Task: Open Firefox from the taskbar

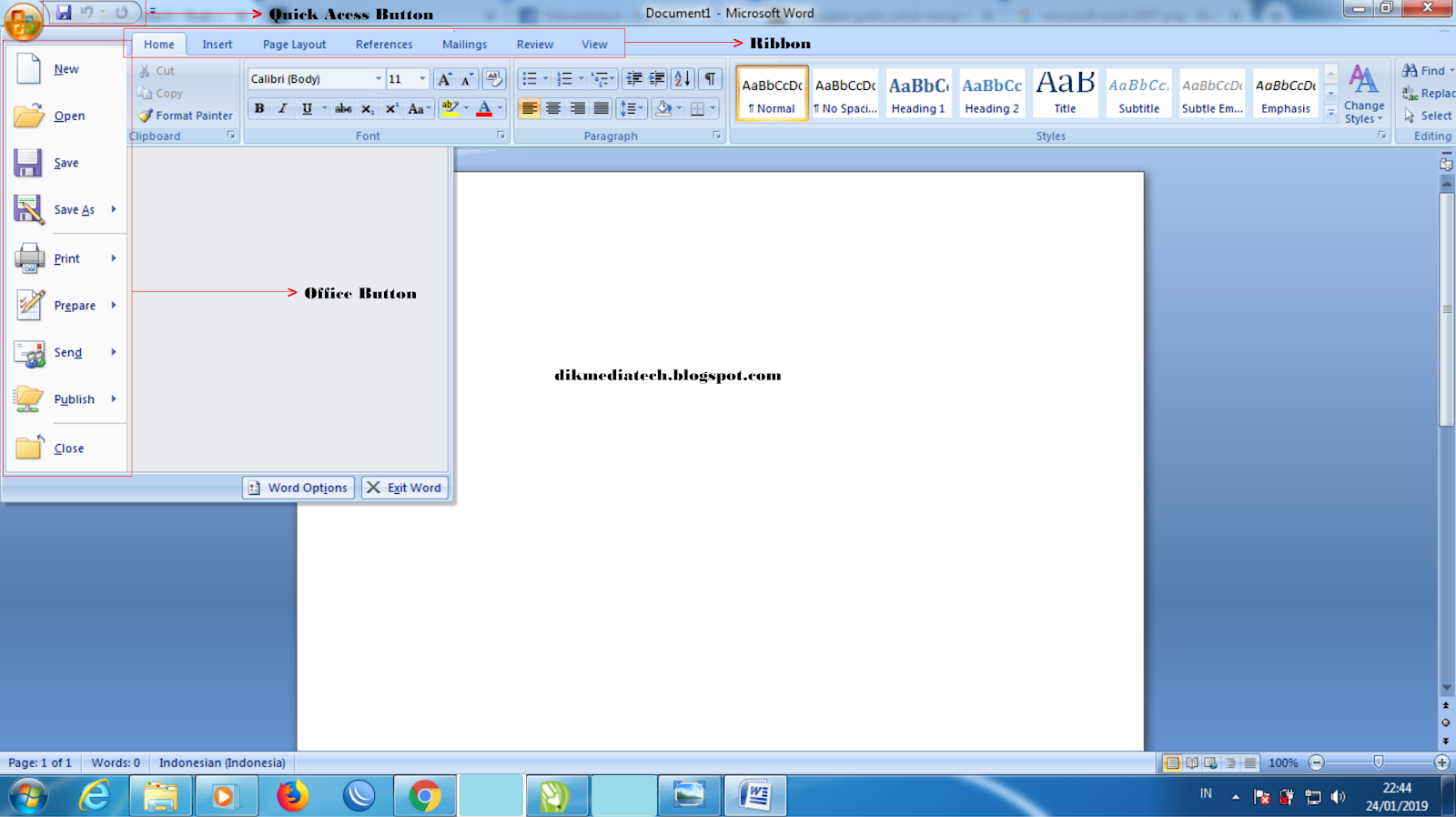Action: pos(293,796)
